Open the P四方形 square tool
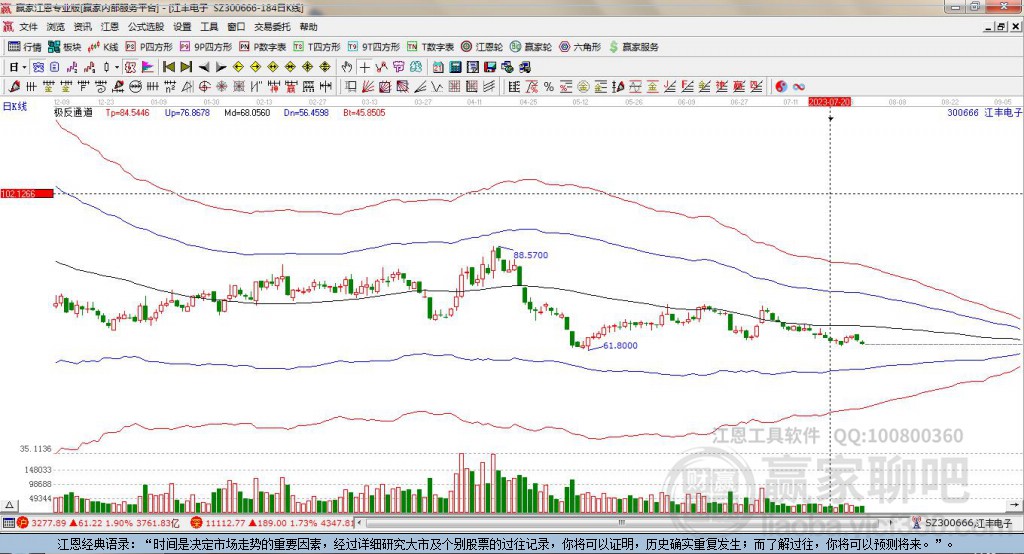Screen dimensions: 1024x554 tap(149, 47)
